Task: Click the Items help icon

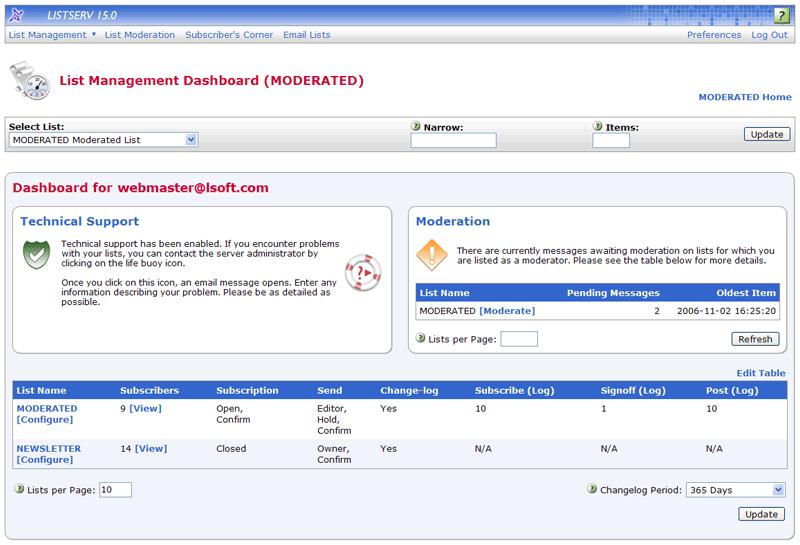Action: [597, 126]
